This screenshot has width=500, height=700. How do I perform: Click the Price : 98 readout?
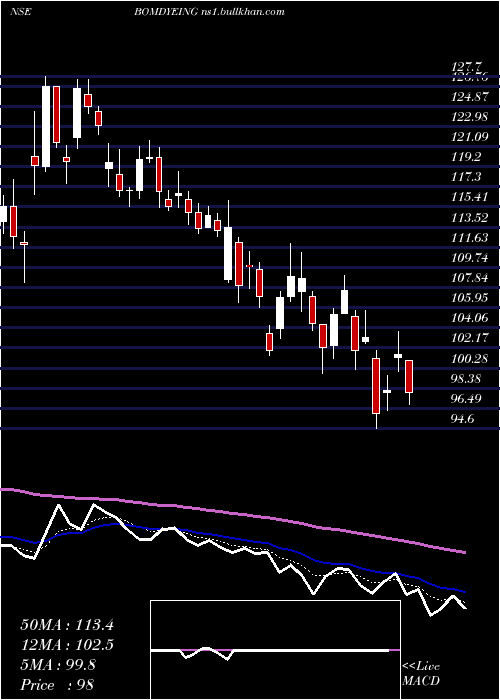pos(57,685)
